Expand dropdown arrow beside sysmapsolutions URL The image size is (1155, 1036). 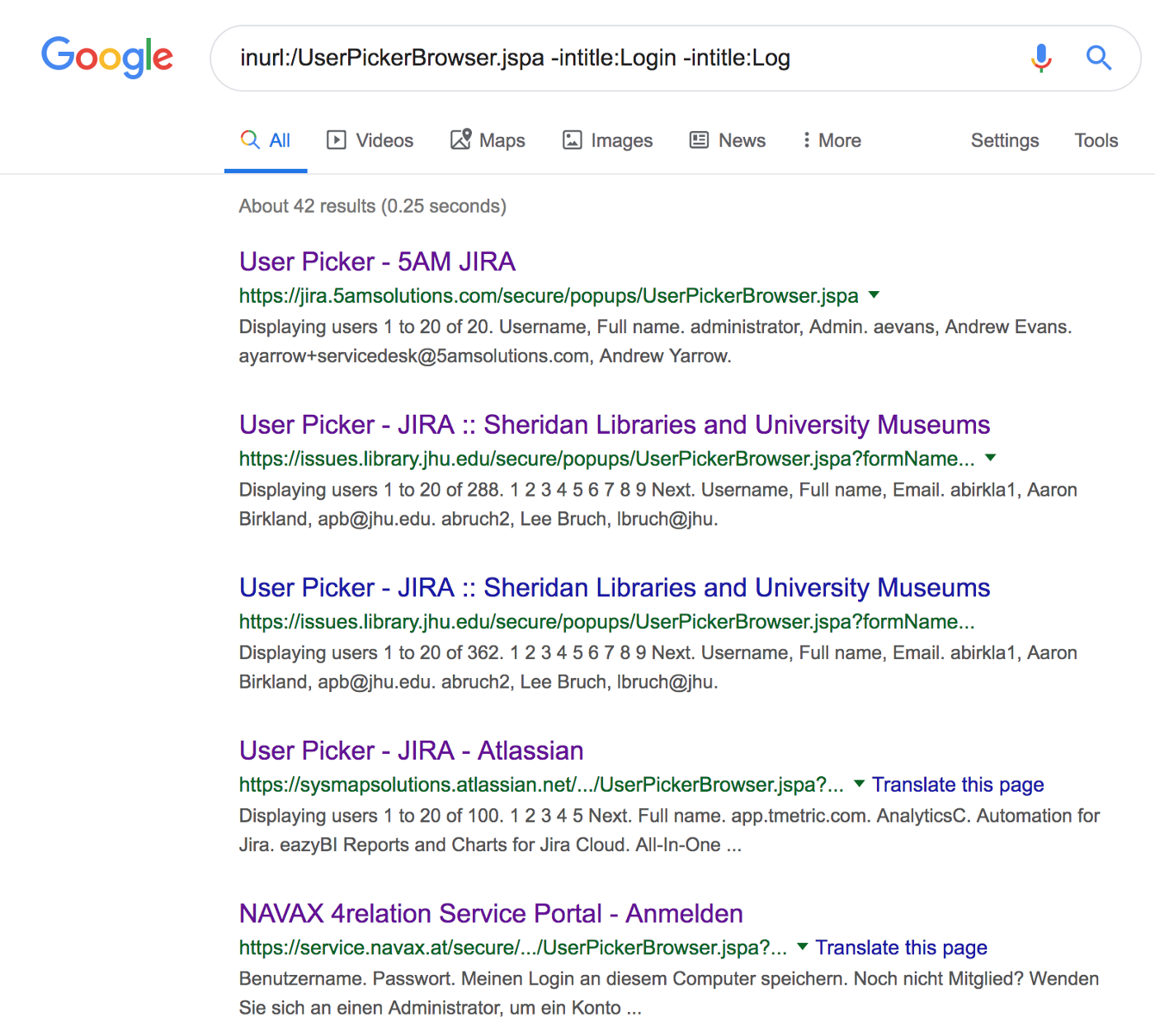point(859,784)
